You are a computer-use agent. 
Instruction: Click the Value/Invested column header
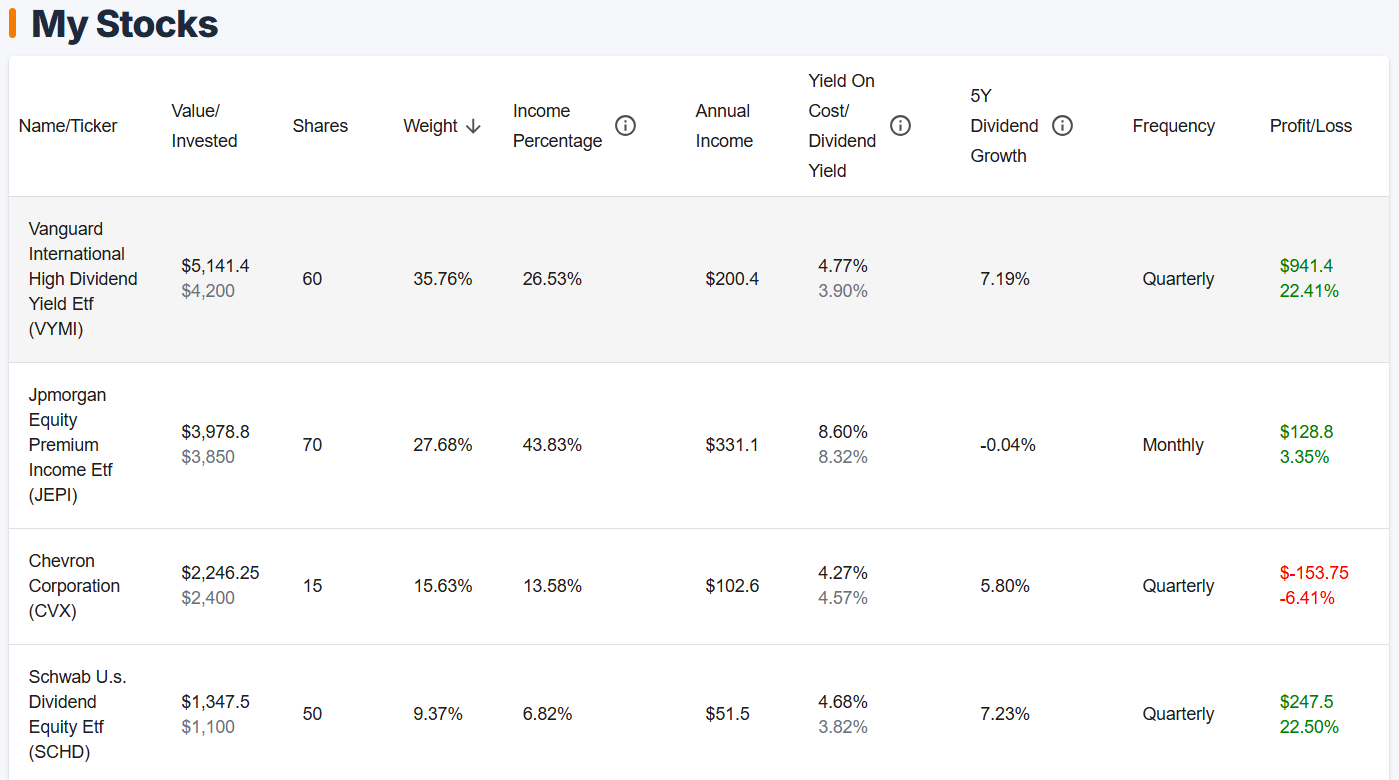(204, 125)
